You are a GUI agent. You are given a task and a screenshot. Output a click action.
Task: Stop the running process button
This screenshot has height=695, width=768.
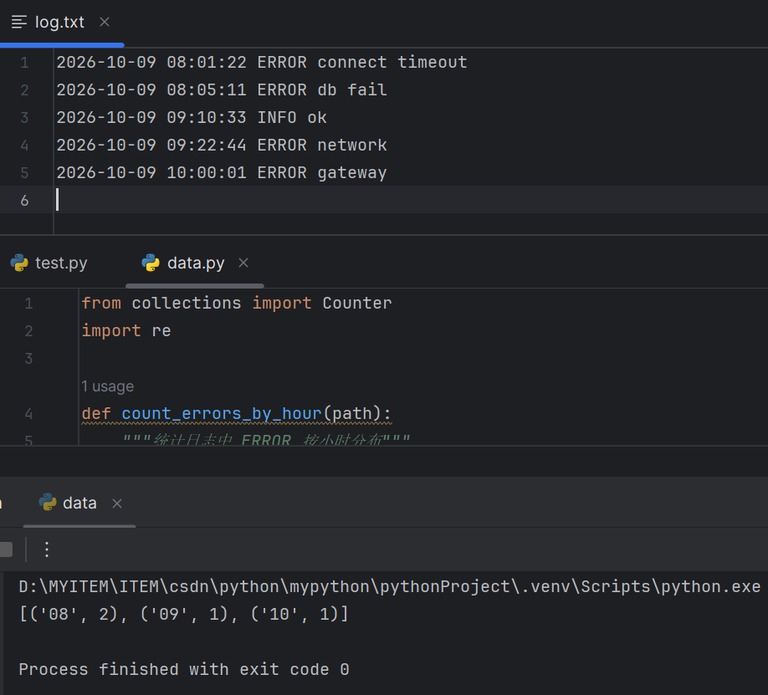6,550
